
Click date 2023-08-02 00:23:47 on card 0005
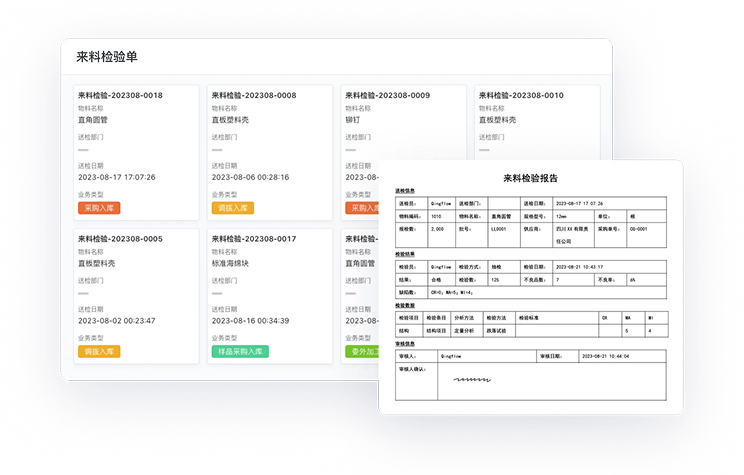pos(117,321)
